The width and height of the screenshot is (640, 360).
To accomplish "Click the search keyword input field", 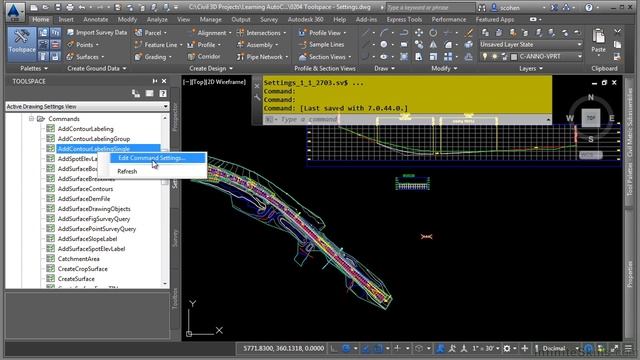I will click(430, 8).
